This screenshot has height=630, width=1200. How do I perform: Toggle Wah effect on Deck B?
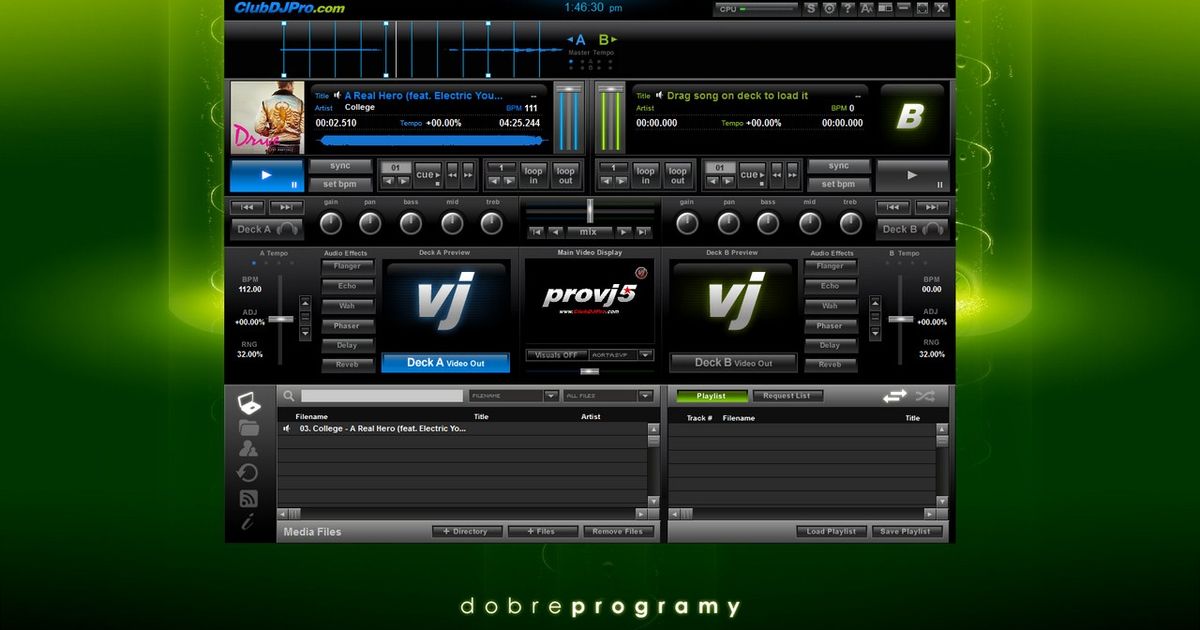coord(830,306)
